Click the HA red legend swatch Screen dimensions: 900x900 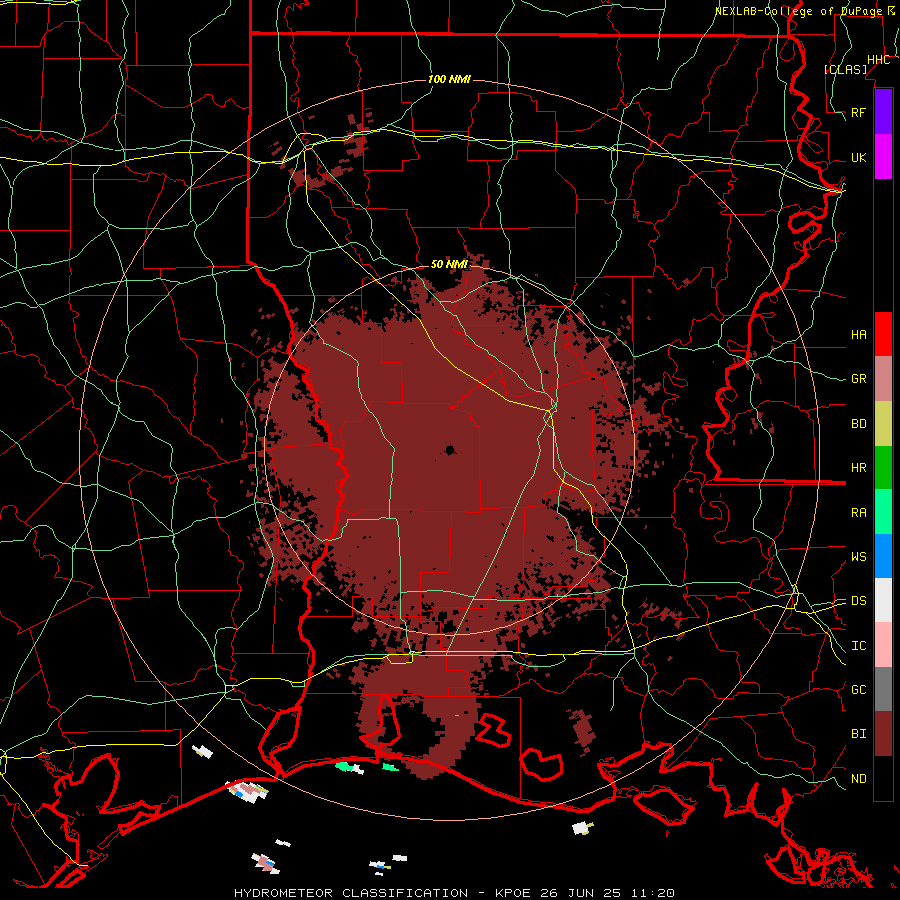tap(883, 334)
